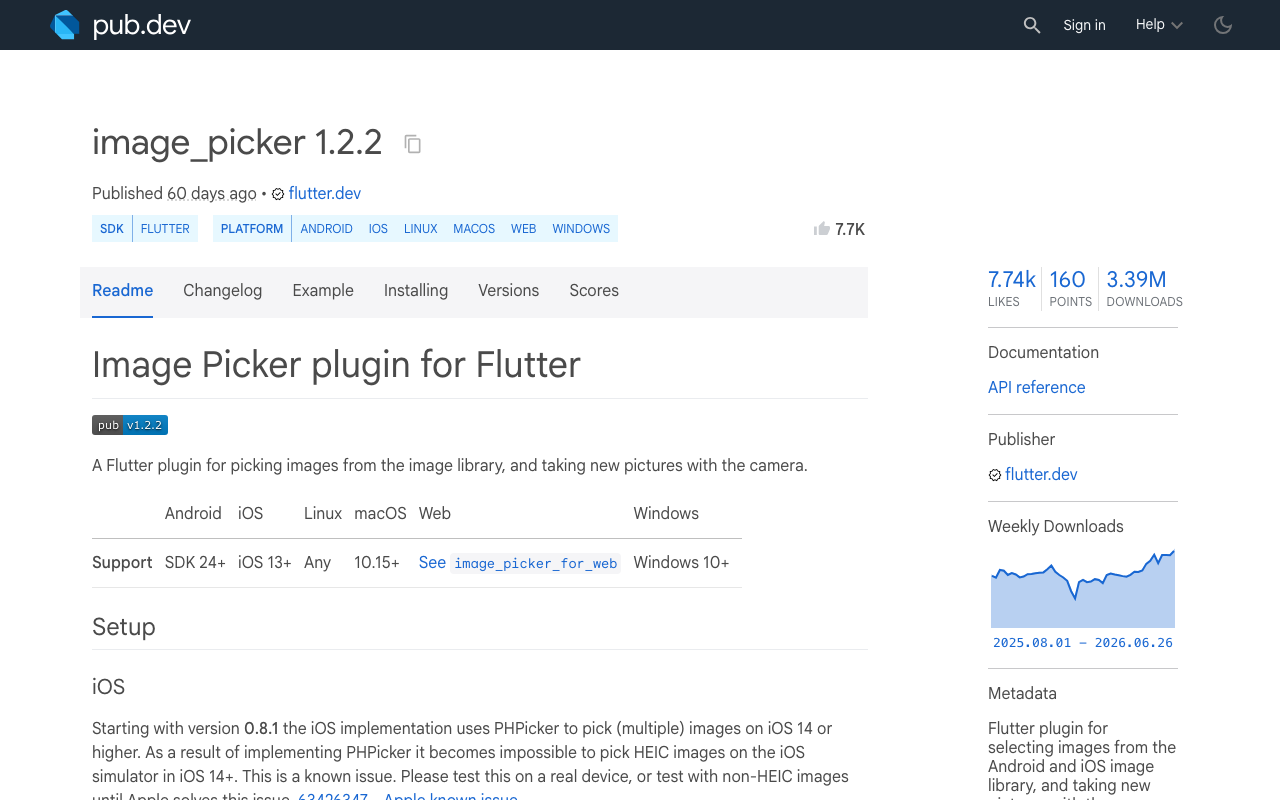The width and height of the screenshot is (1280, 800).
Task: Switch to the Changelog tab
Action: coord(222,291)
